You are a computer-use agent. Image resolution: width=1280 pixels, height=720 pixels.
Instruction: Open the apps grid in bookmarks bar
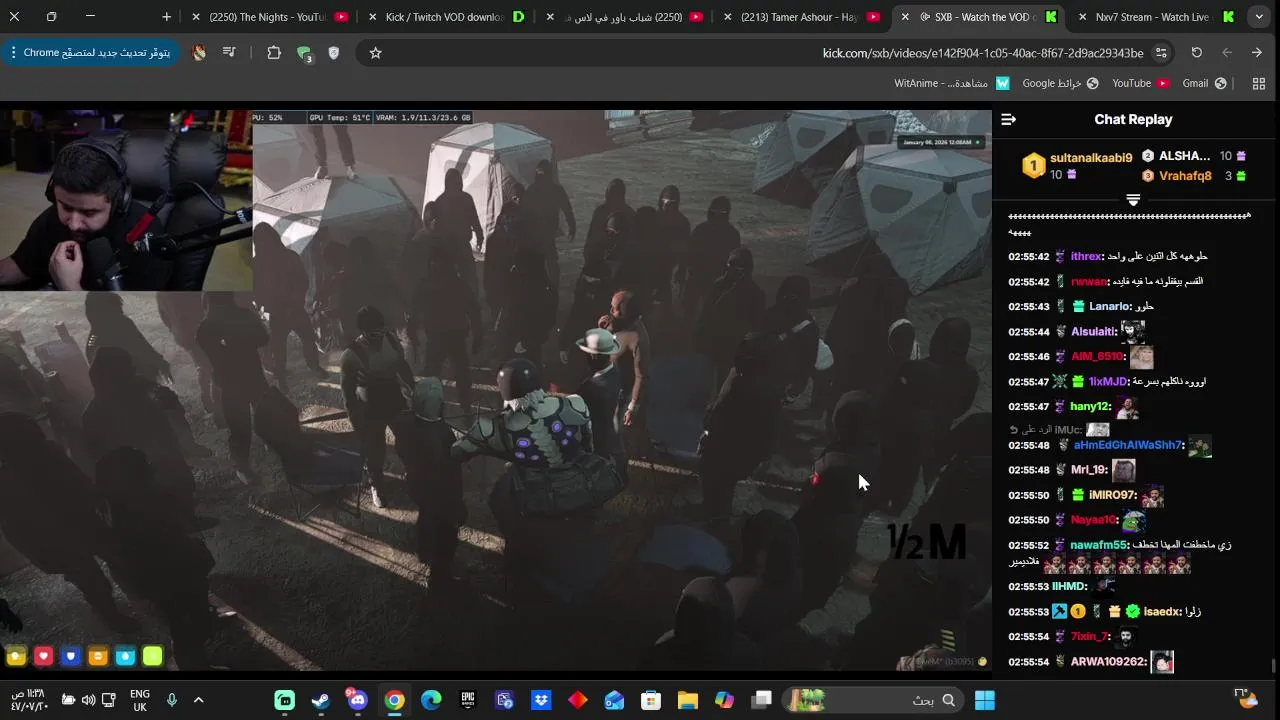tap(1259, 84)
